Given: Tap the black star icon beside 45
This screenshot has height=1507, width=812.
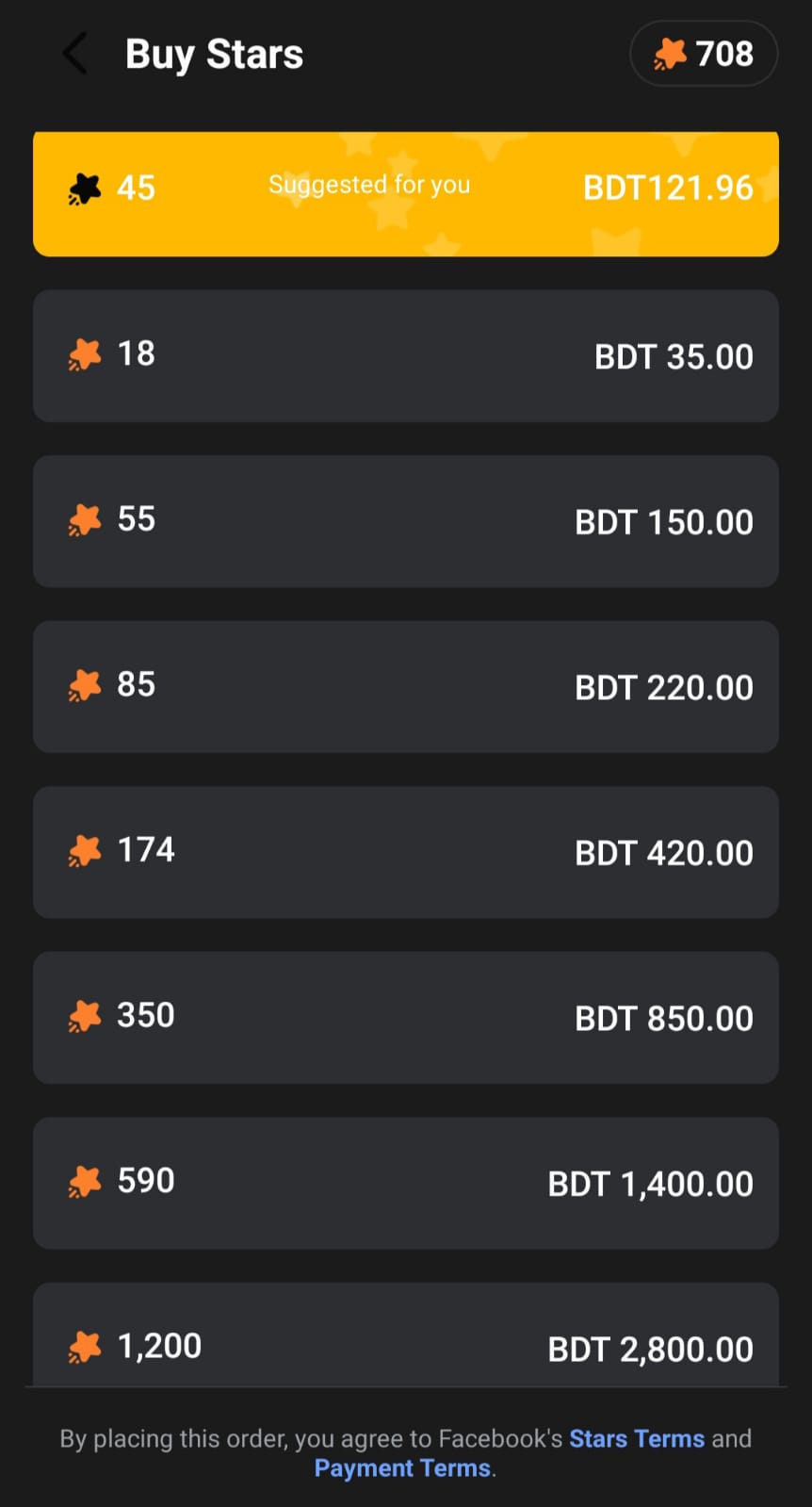Looking at the screenshot, I should click(85, 188).
